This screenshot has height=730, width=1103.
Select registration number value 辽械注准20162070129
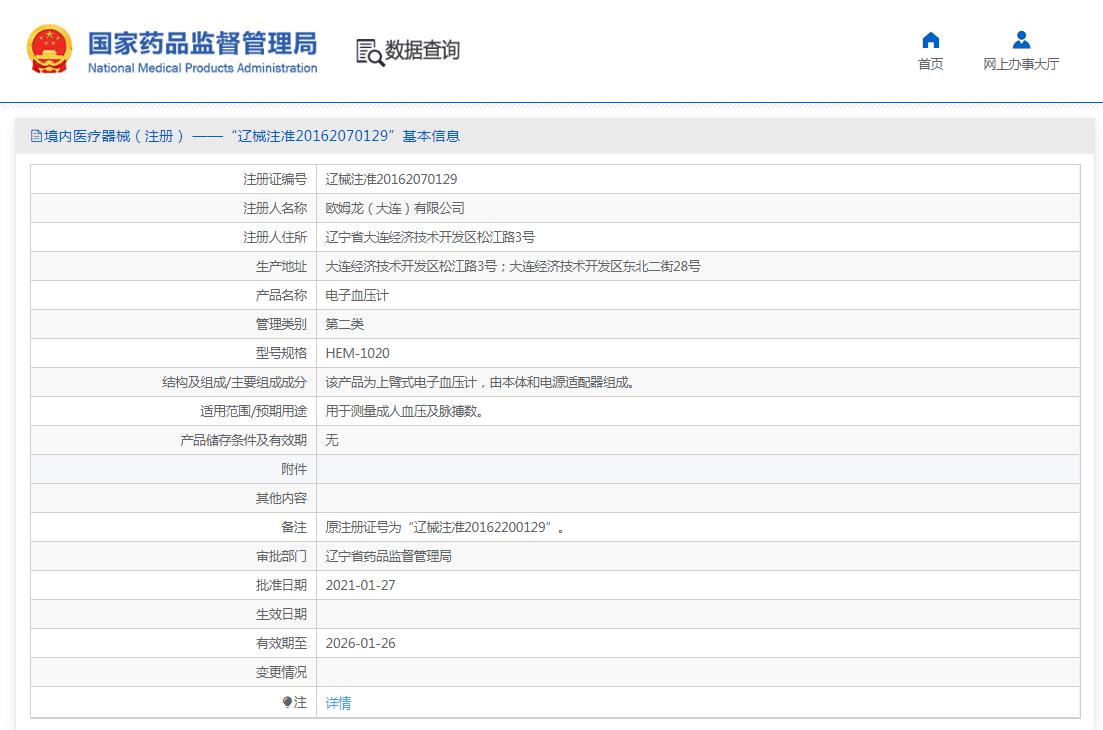pos(391,179)
